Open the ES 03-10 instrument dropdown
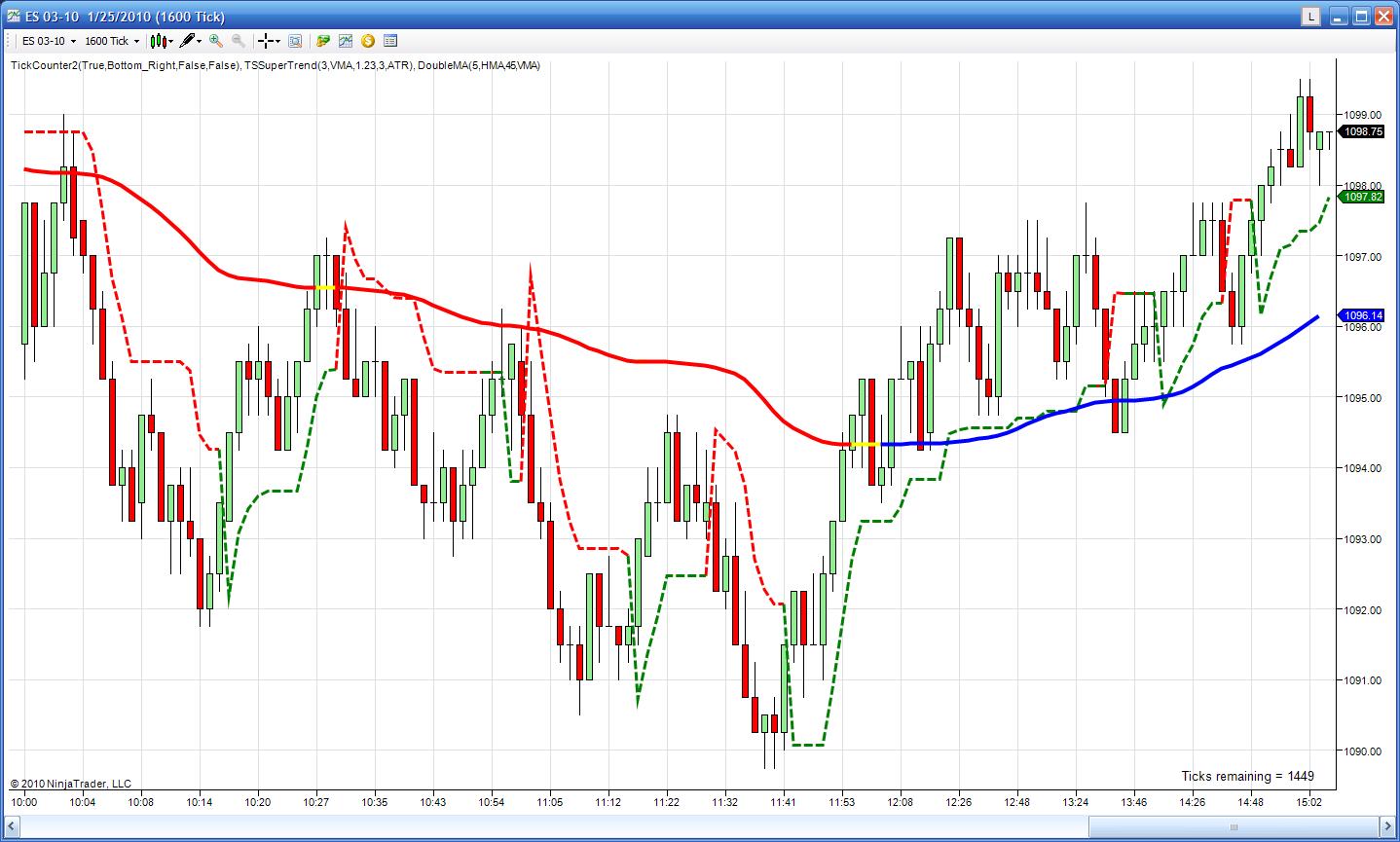 pos(47,41)
